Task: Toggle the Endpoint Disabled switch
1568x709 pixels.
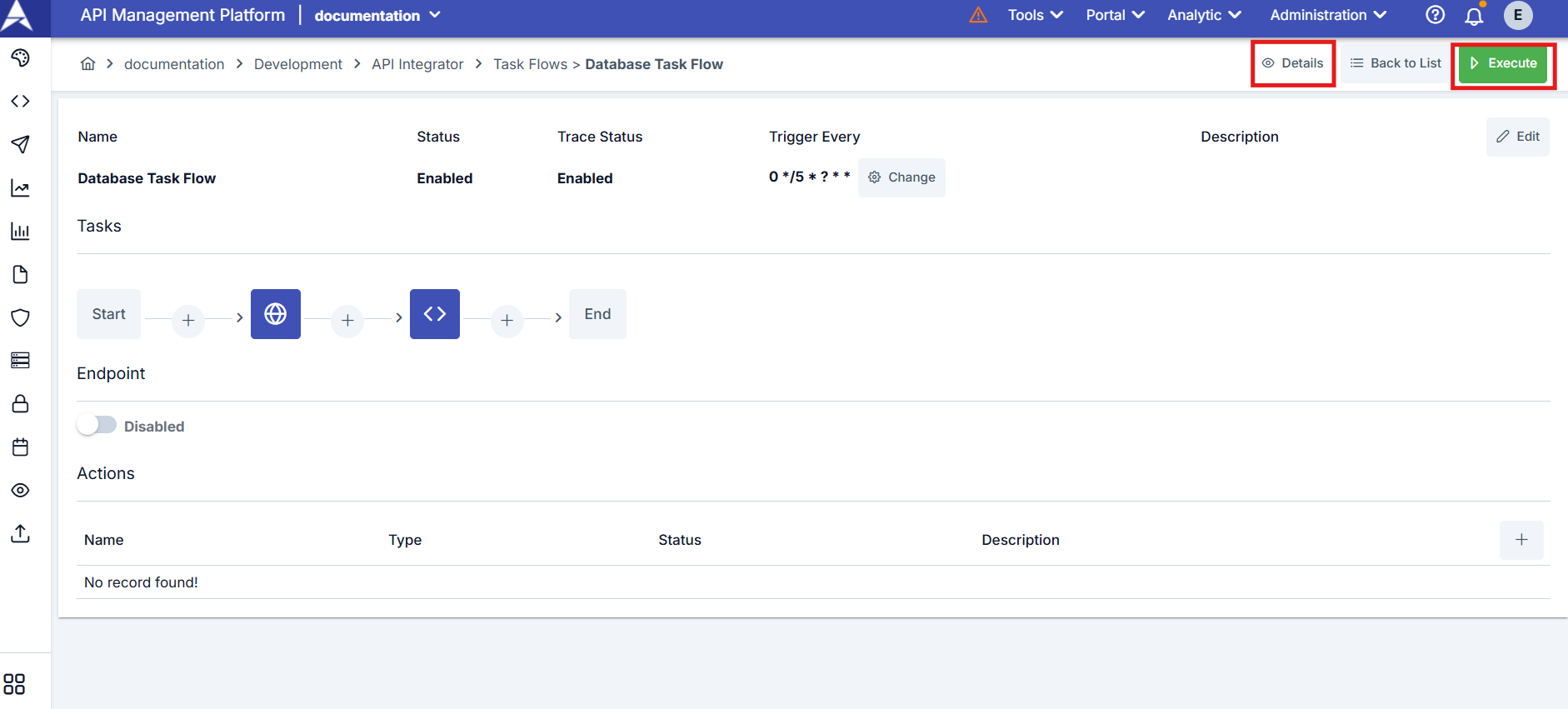Action: (97, 425)
